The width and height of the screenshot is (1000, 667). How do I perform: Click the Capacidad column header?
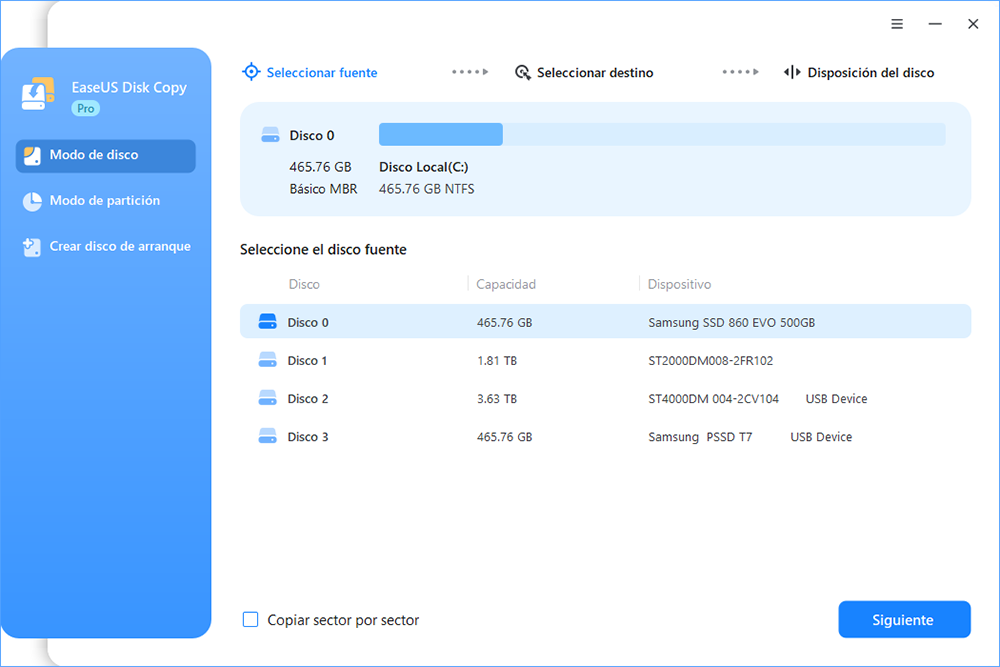coord(506,284)
